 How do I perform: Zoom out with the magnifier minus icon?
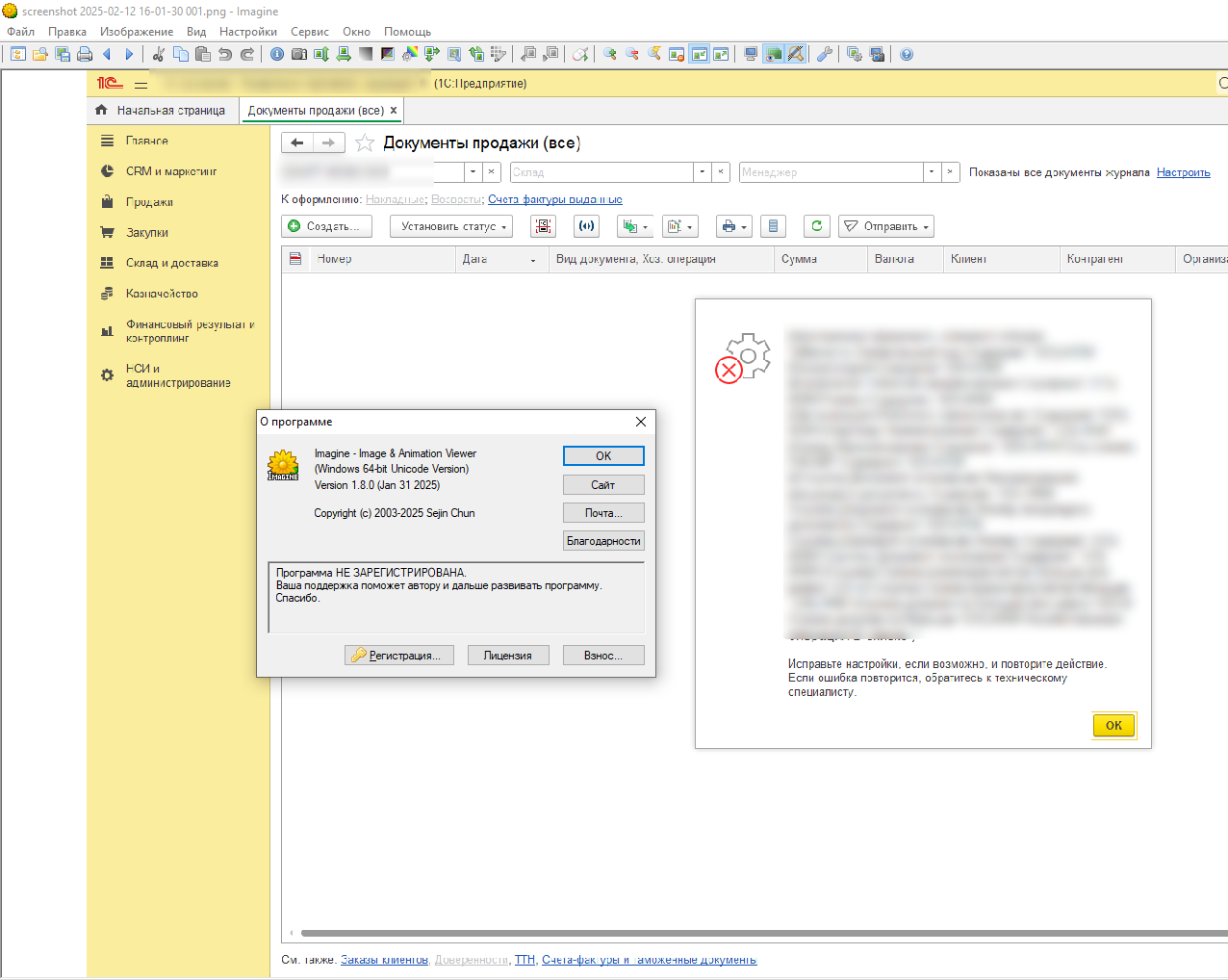(632, 54)
